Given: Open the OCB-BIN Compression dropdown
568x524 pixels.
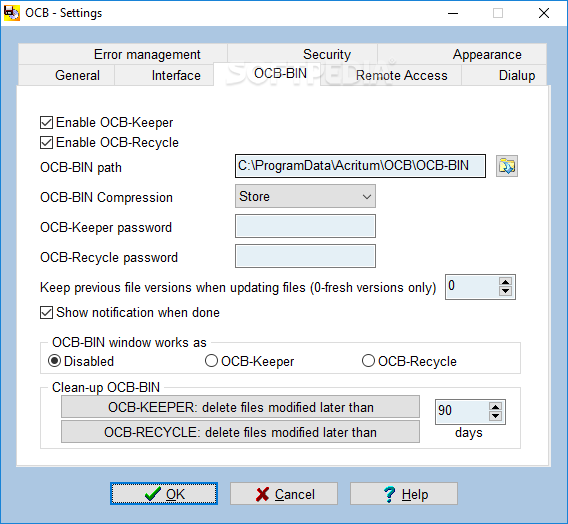Looking at the screenshot, I should 305,196.
